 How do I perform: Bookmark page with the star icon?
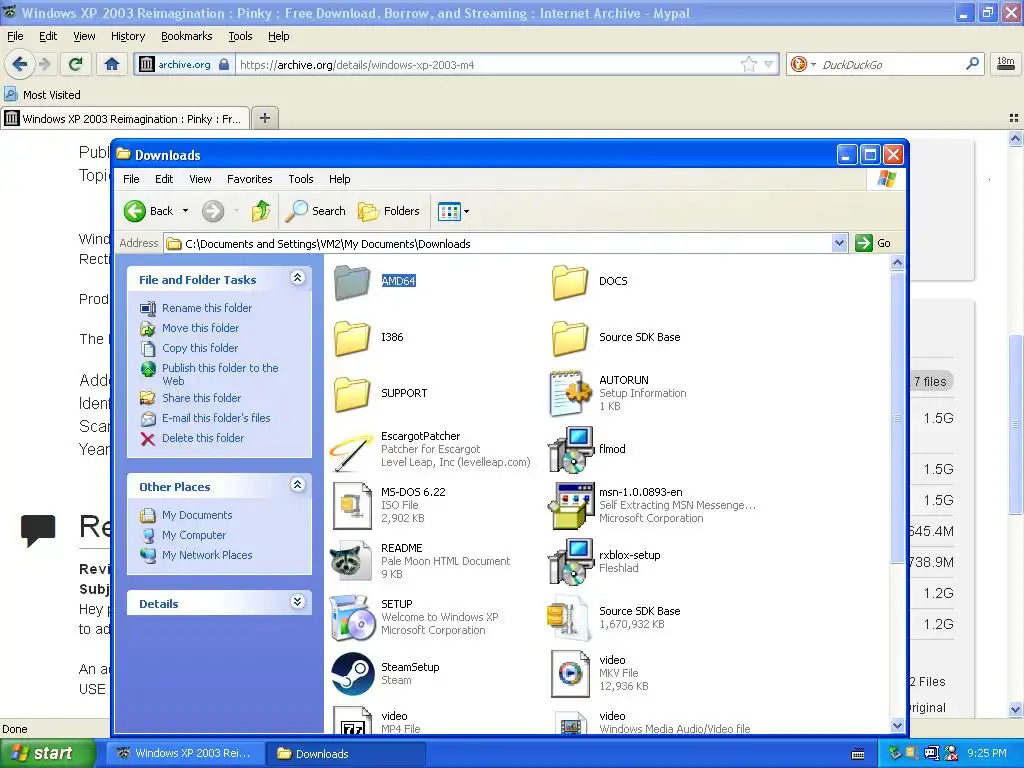click(x=748, y=64)
